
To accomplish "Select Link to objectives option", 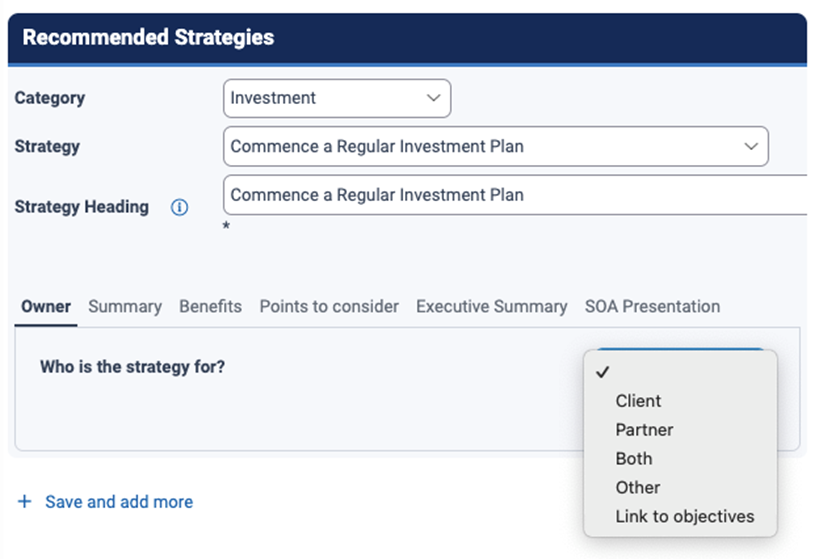I will click(685, 517).
